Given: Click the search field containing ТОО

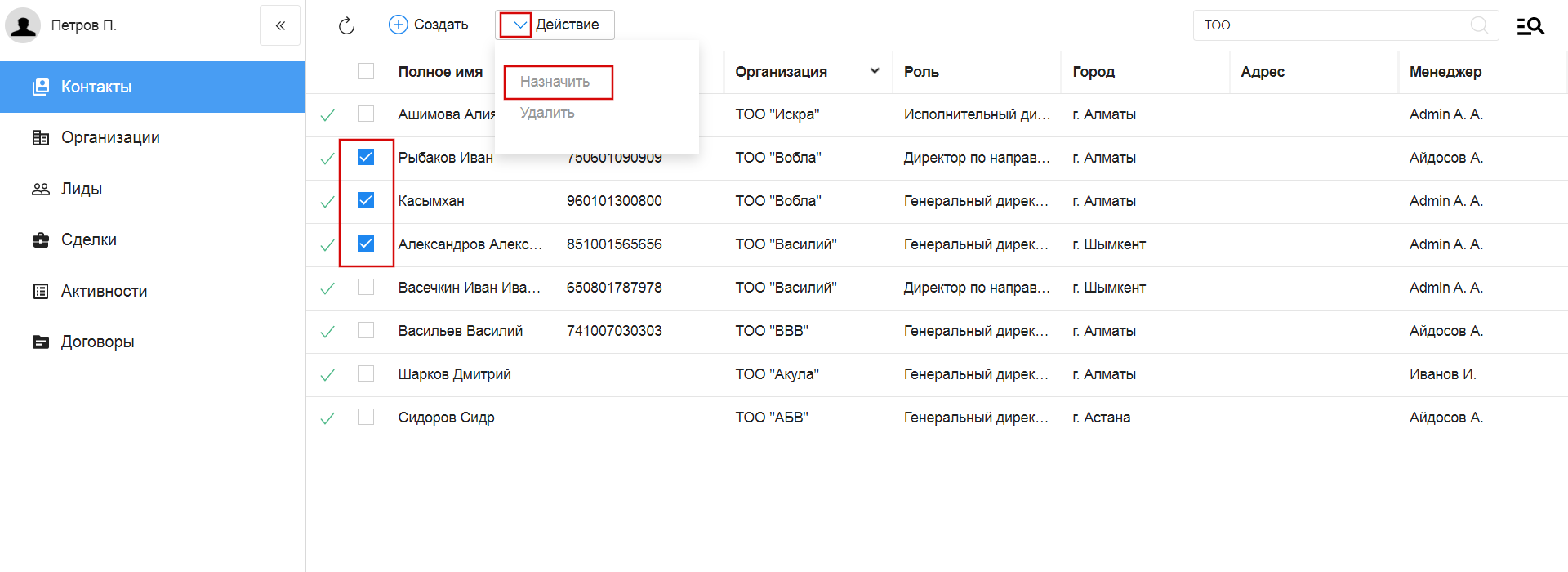Looking at the screenshot, I should [x=1346, y=25].
